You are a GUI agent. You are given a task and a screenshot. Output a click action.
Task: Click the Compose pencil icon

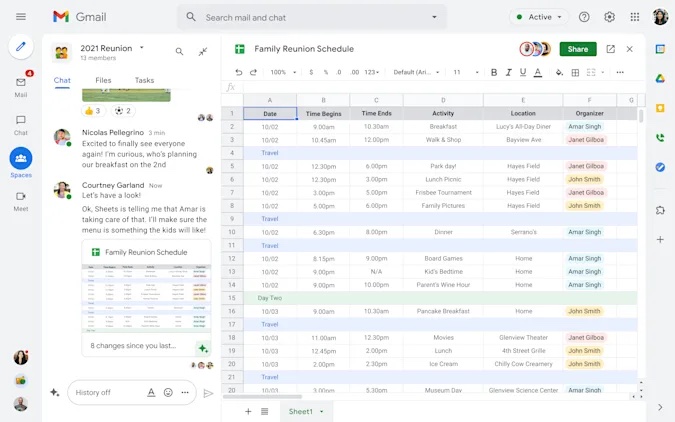point(21,47)
